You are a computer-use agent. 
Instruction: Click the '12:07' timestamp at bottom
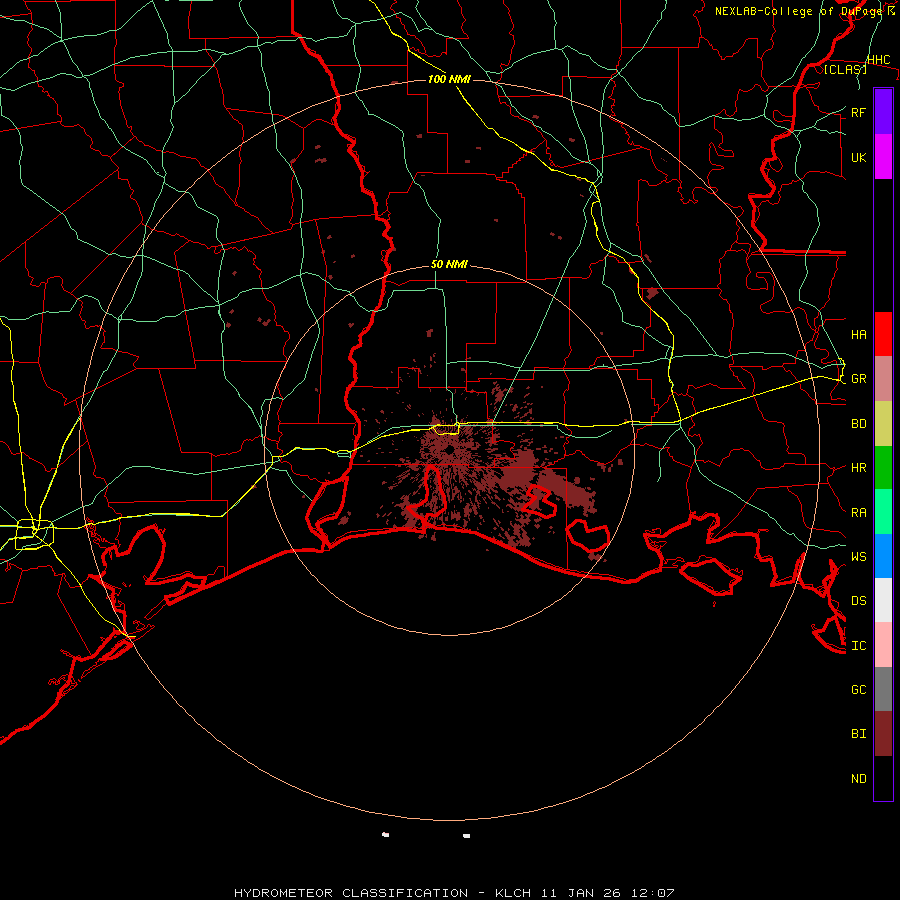tap(652, 893)
